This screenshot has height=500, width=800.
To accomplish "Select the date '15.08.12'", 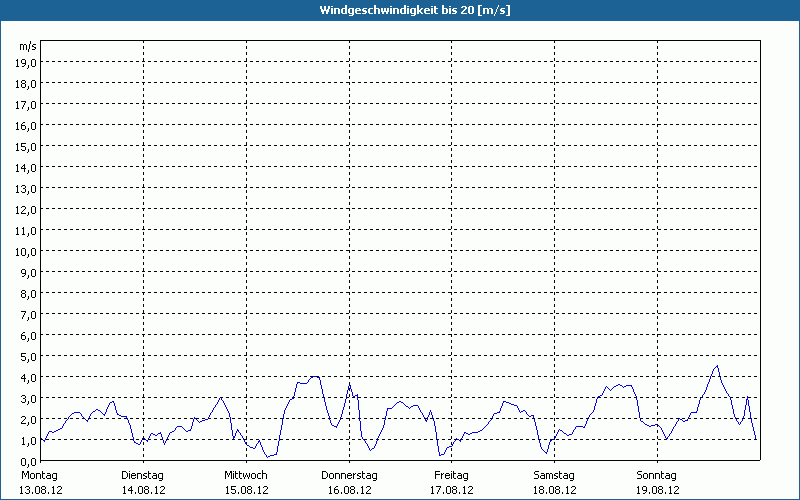I will tap(246, 490).
